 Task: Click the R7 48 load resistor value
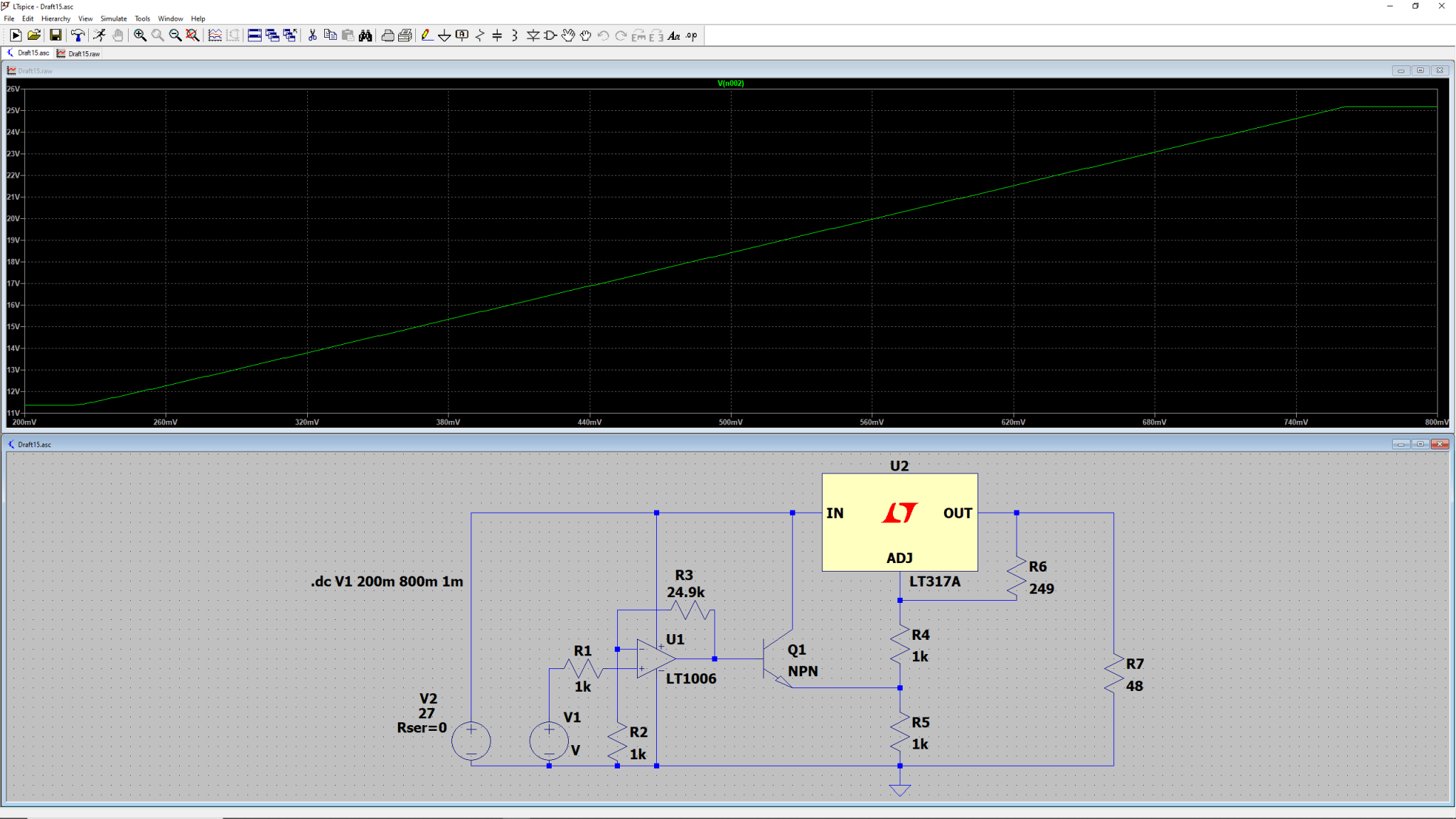(1135, 686)
